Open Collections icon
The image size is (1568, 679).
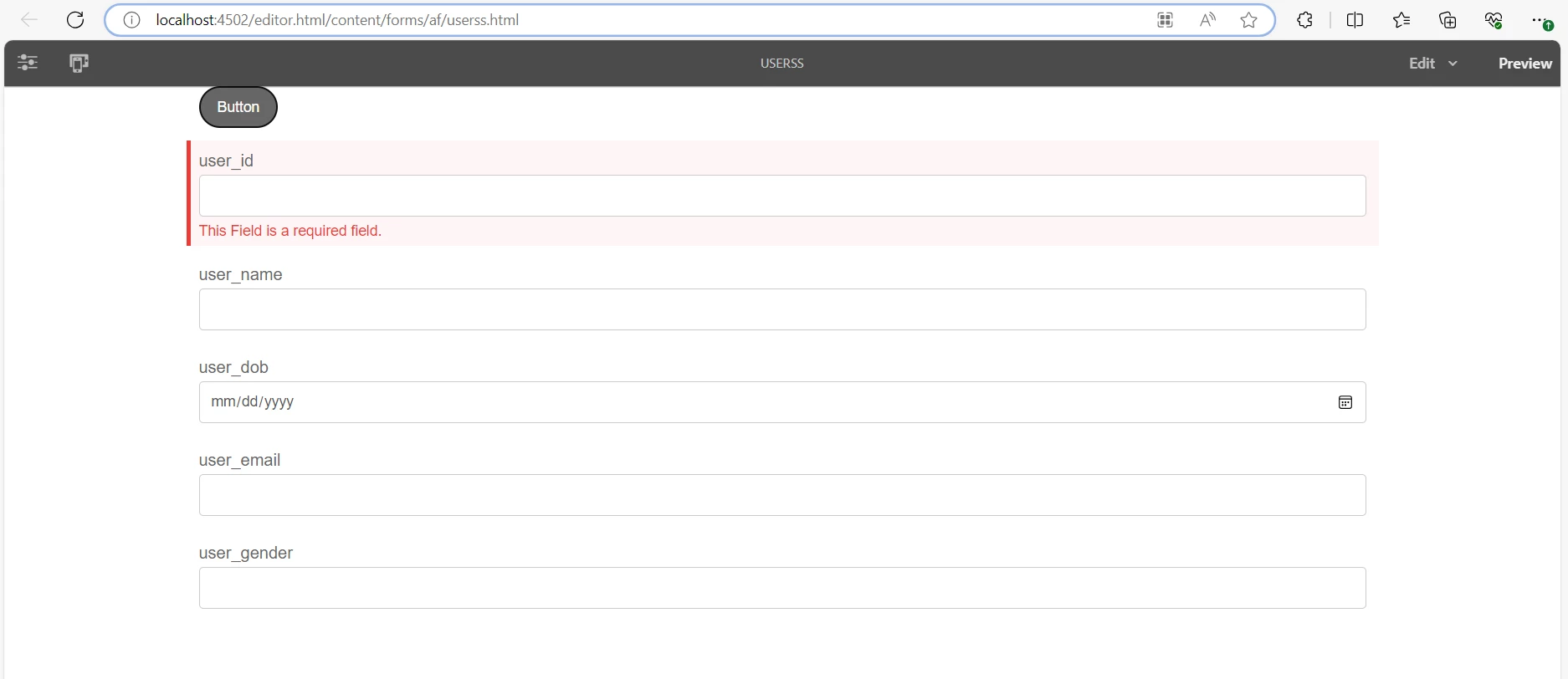(x=1448, y=20)
